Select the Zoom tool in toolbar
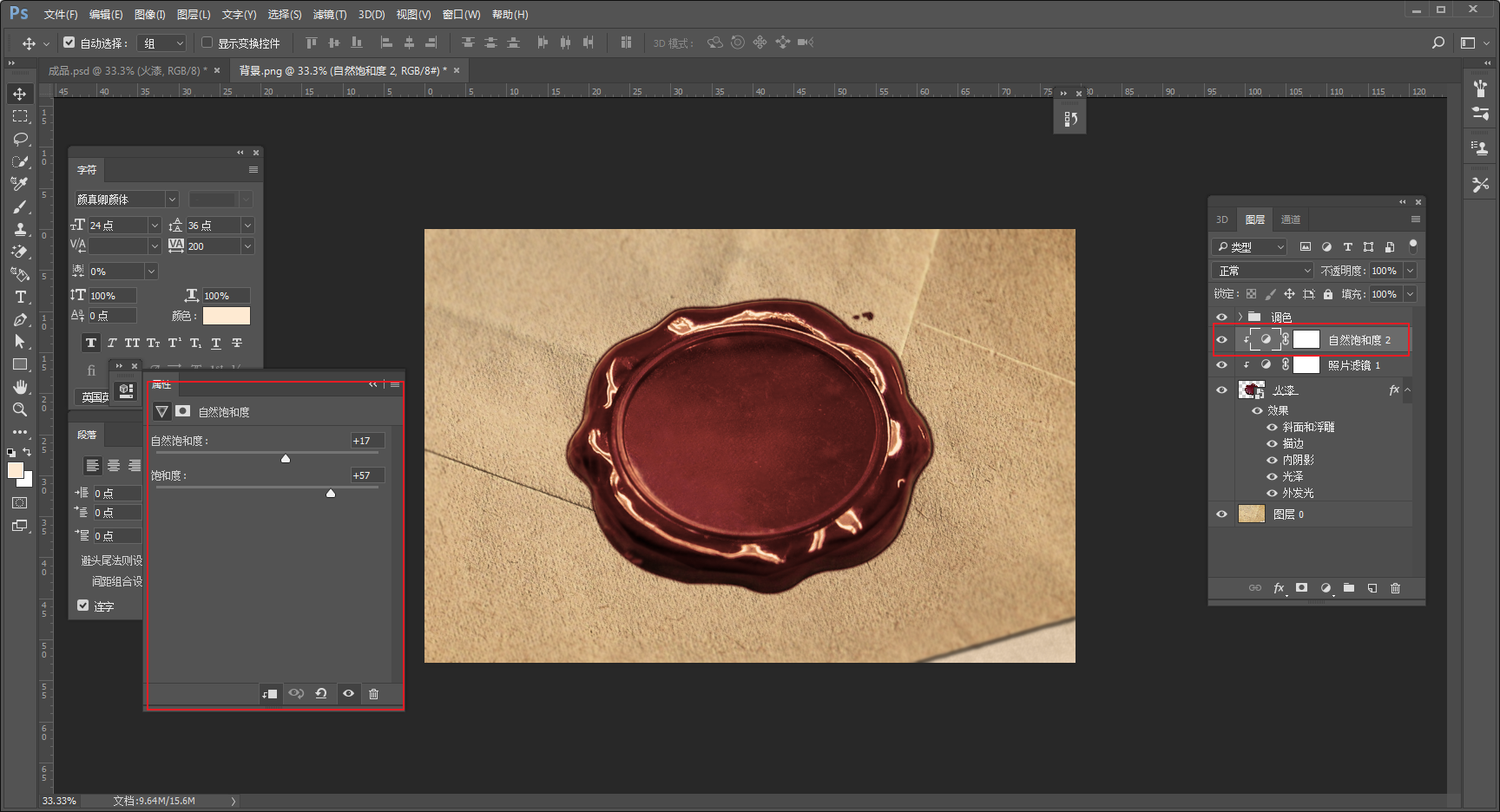 20,409
